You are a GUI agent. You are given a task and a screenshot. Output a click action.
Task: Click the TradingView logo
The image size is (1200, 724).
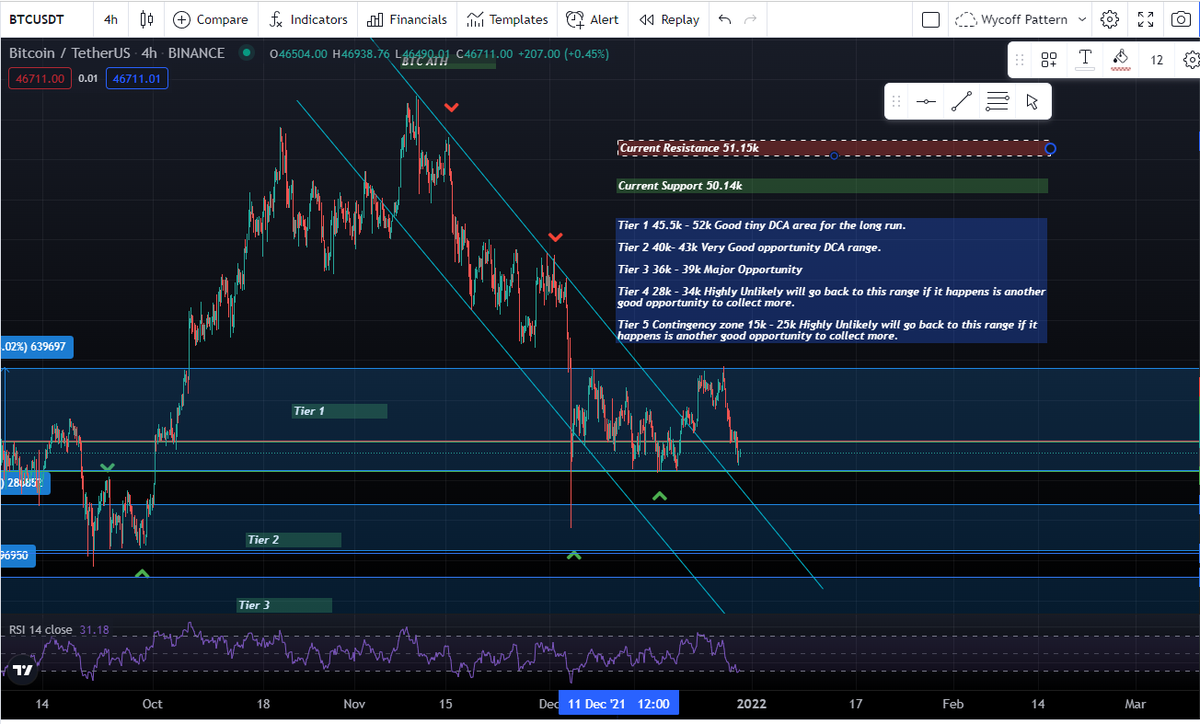click(x=24, y=670)
